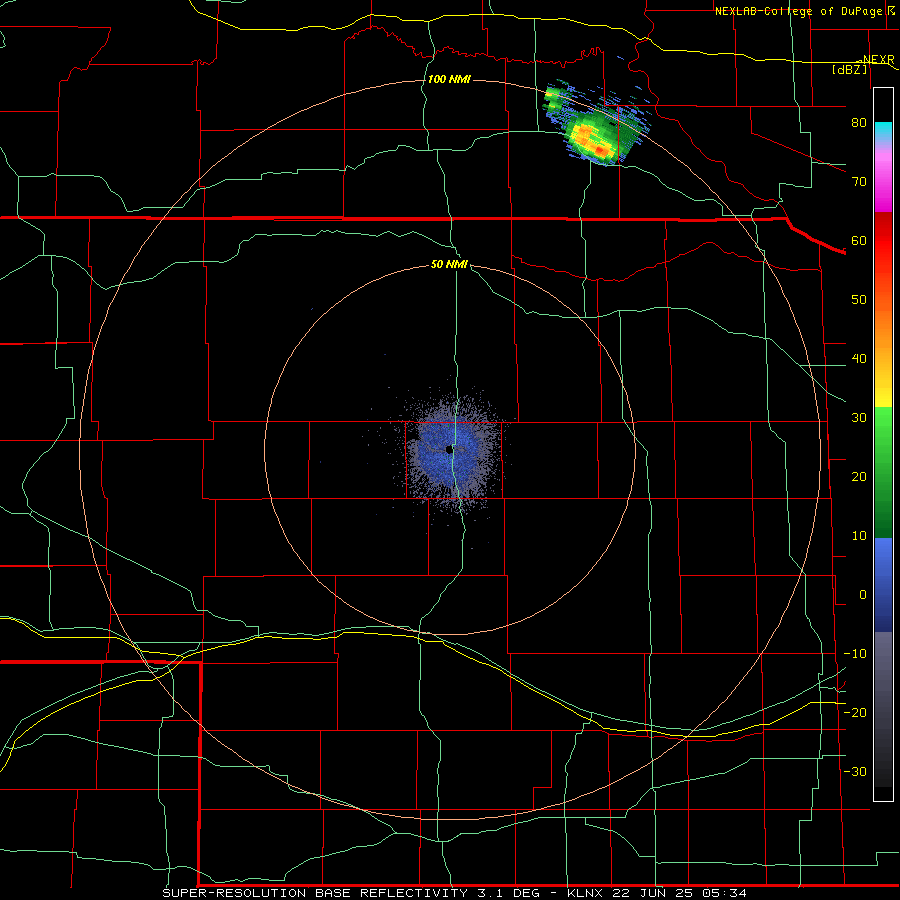
Task: Click the 50 NMI range ring label
Action: pyautogui.click(x=449, y=265)
